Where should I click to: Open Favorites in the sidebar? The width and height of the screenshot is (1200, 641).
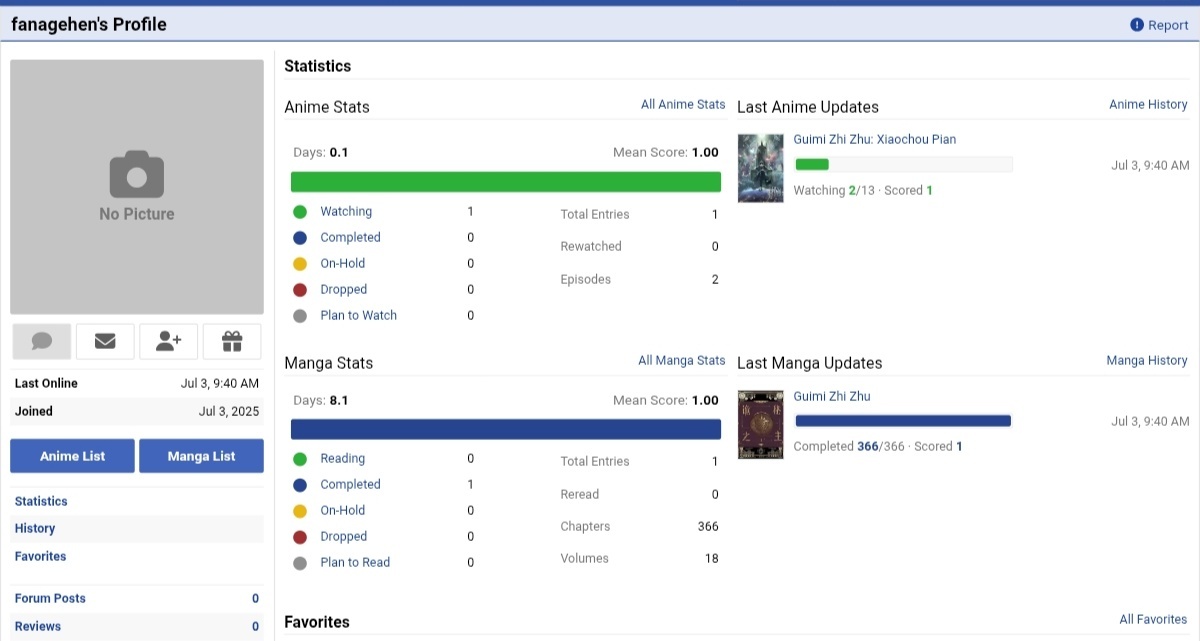coord(40,556)
